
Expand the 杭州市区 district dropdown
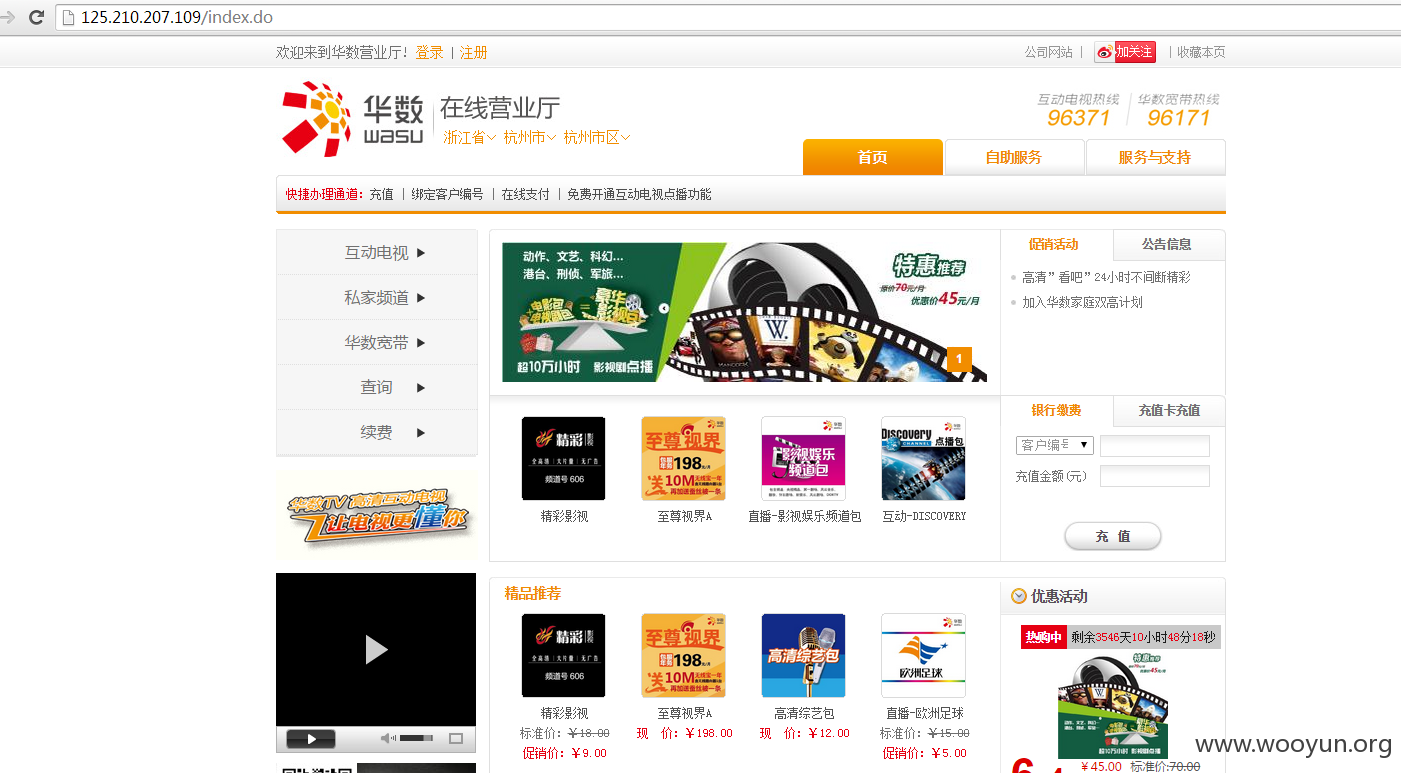(597, 137)
